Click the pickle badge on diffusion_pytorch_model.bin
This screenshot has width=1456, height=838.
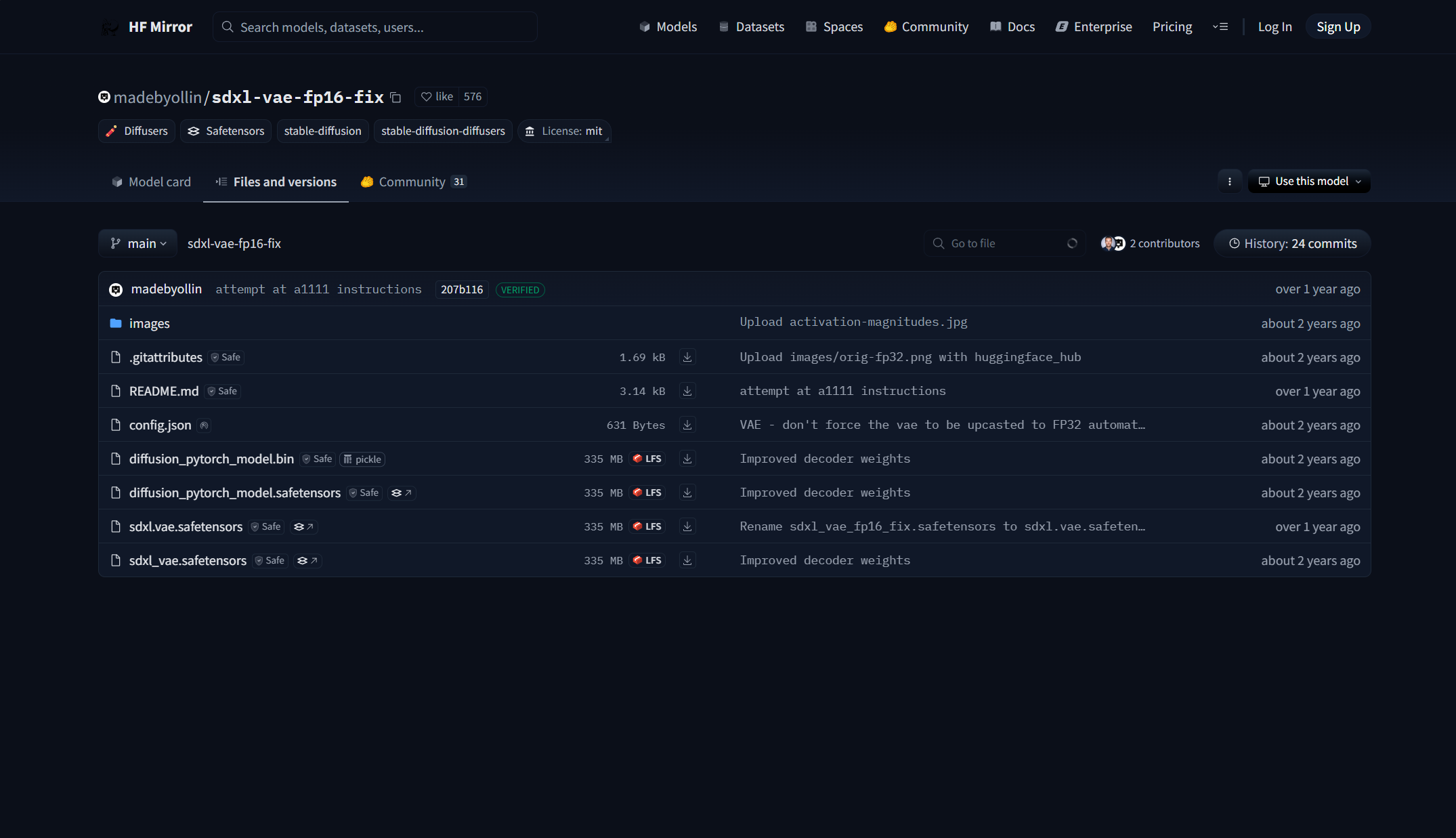pyautogui.click(x=362, y=459)
